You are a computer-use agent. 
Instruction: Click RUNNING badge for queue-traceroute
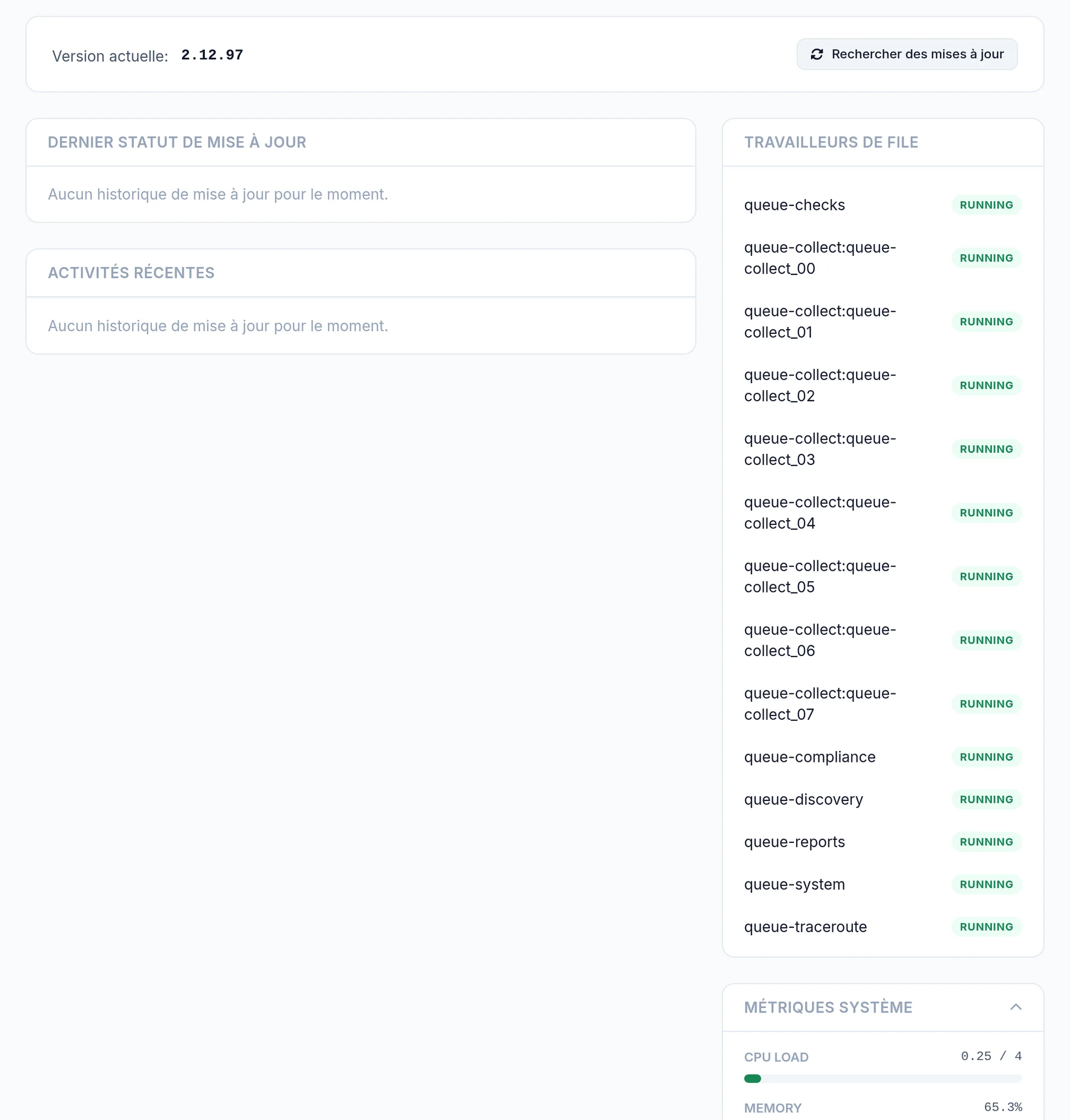coord(986,927)
